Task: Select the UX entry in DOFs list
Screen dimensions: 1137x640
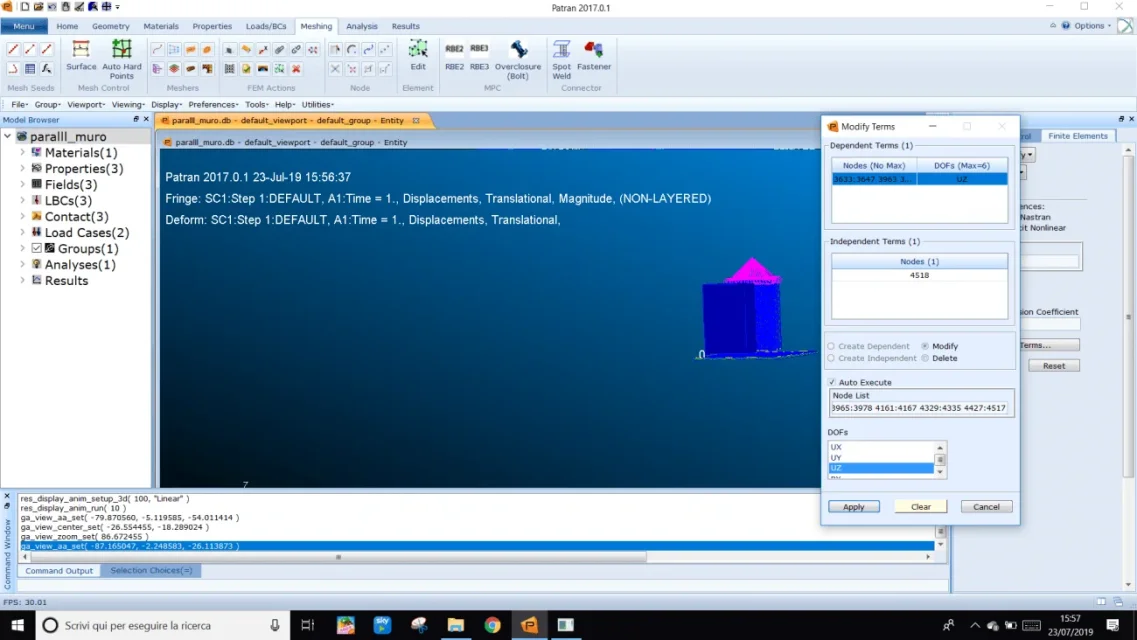Action: click(x=881, y=447)
